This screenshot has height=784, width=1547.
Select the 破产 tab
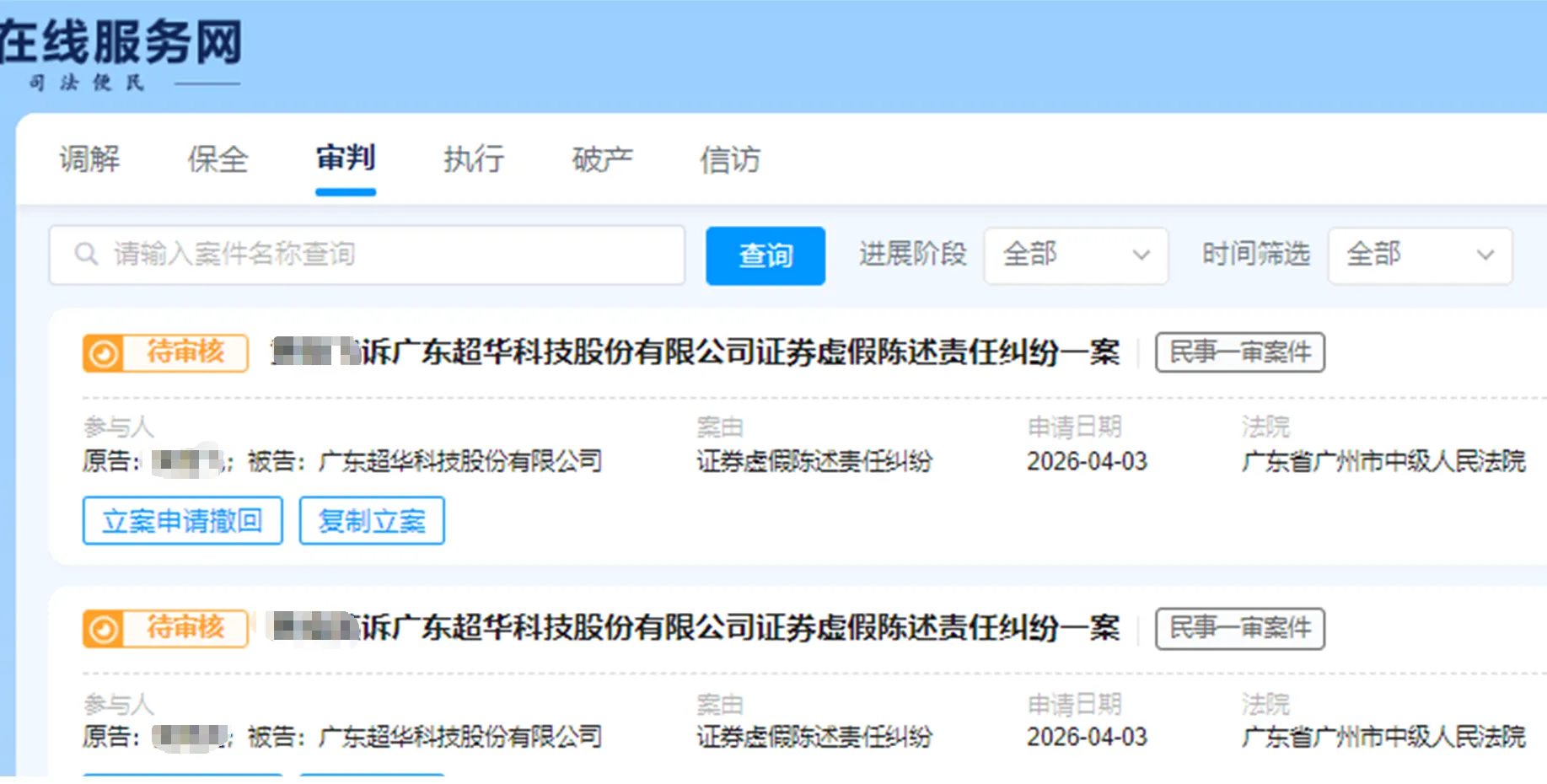[x=601, y=159]
